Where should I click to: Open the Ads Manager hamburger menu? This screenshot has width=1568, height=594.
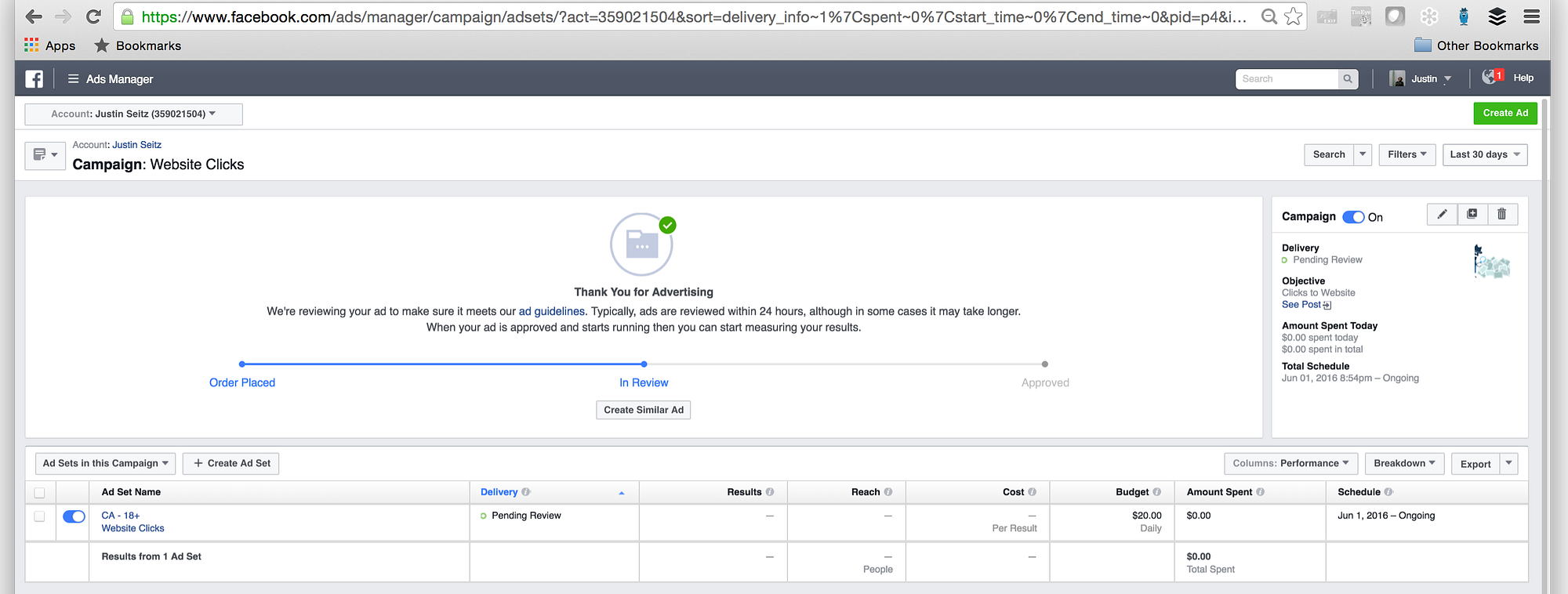coord(73,78)
